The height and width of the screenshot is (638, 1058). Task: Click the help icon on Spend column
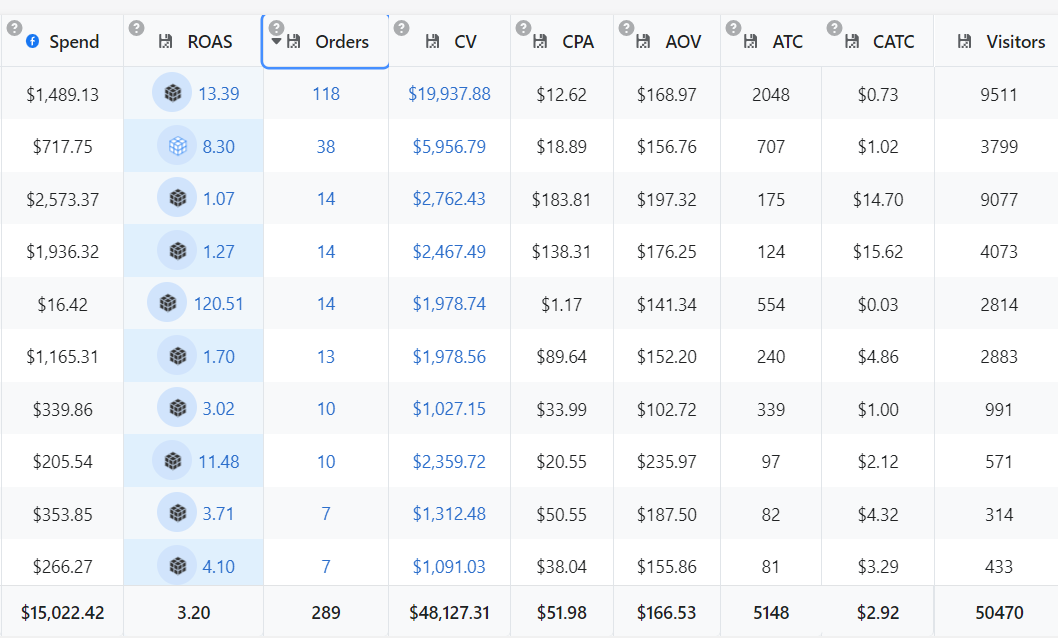pos(14,28)
